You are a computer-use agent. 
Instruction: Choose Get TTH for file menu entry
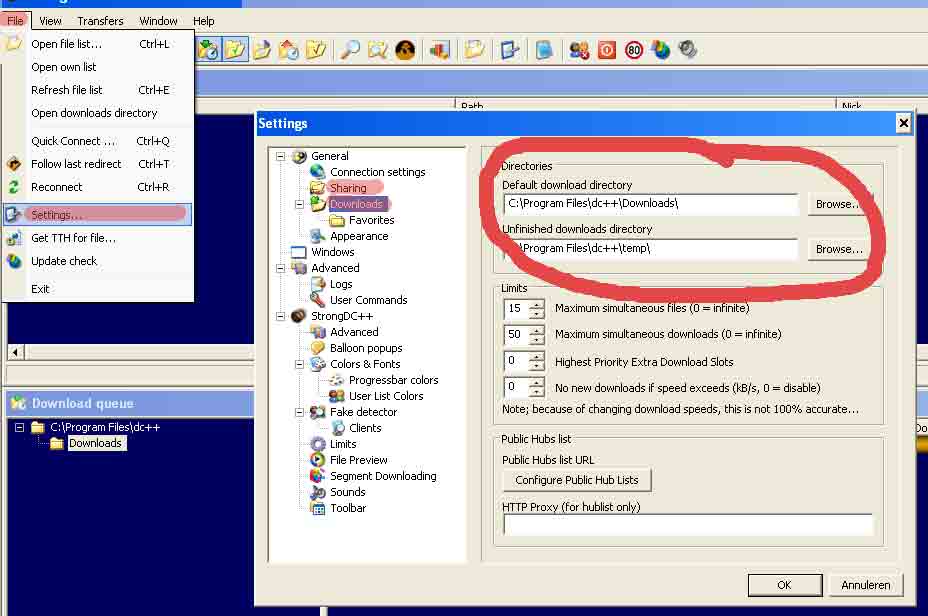pos(98,238)
